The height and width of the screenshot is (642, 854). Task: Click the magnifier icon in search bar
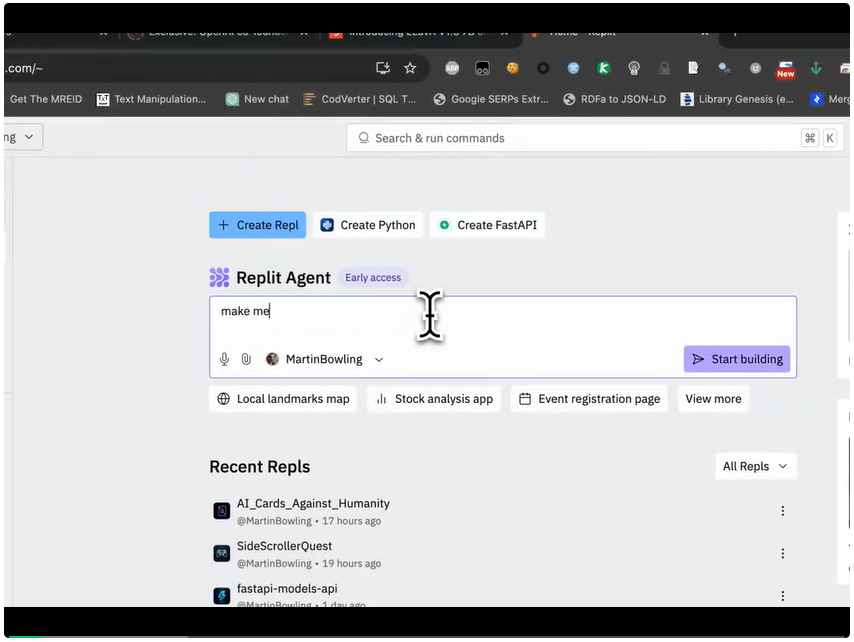click(x=364, y=138)
